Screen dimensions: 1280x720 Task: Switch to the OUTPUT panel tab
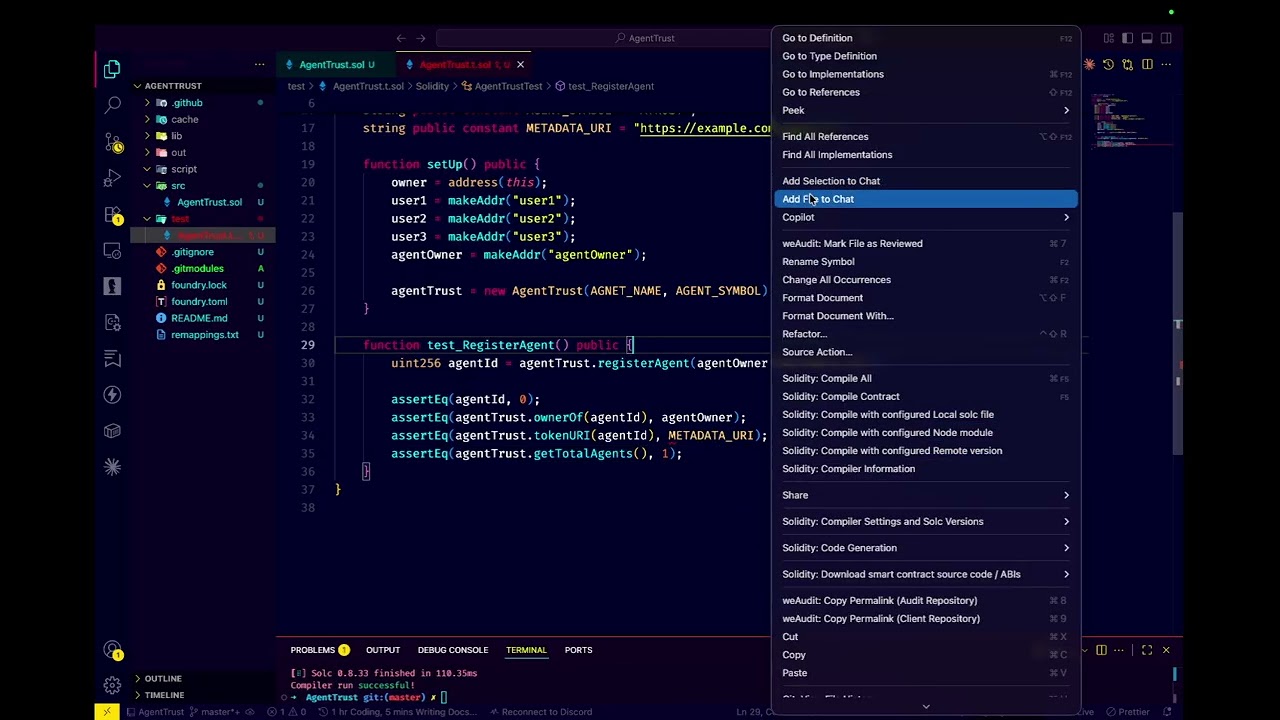click(x=383, y=650)
